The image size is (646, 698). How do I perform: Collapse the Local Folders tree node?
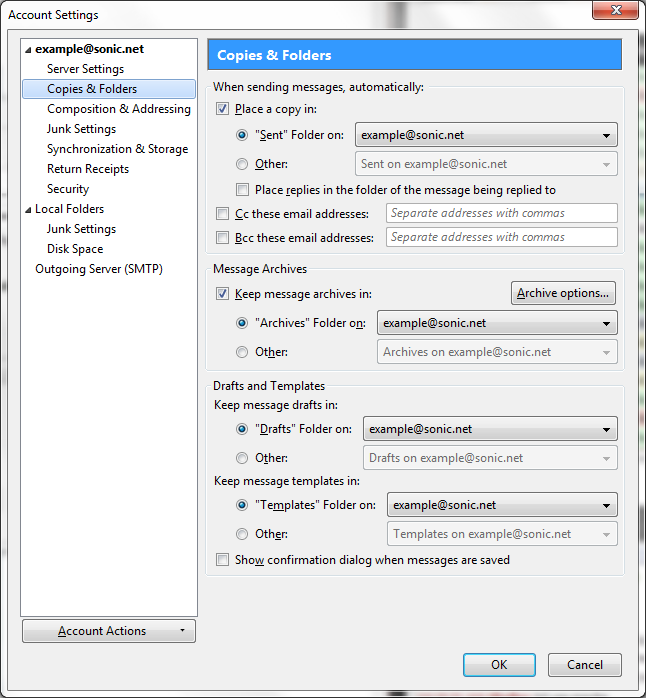point(28,209)
